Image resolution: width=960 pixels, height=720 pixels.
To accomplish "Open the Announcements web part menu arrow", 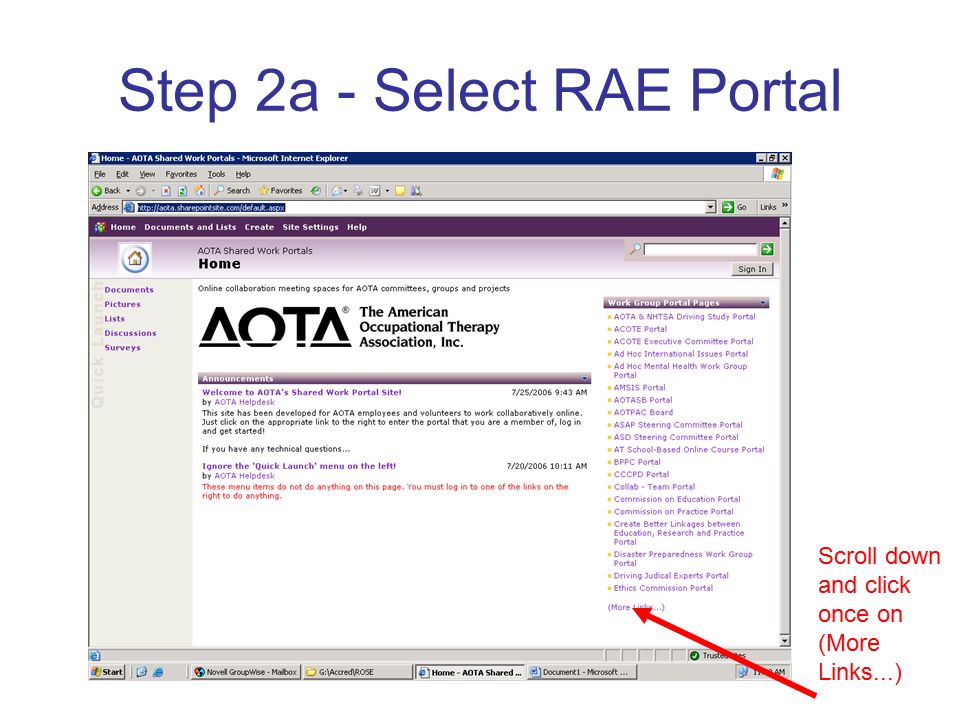I will 585,378.
